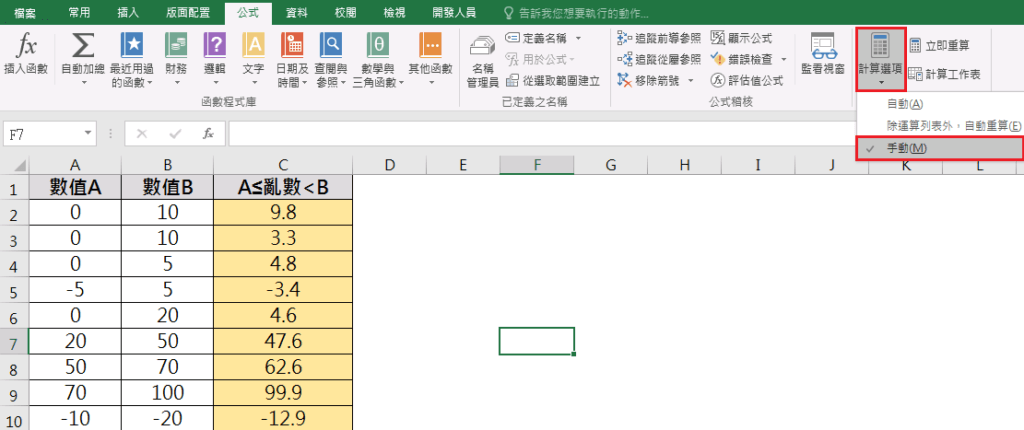Click 追蹤前導參照 button
The height and width of the screenshot is (430, 1024).
pos(659,37)
